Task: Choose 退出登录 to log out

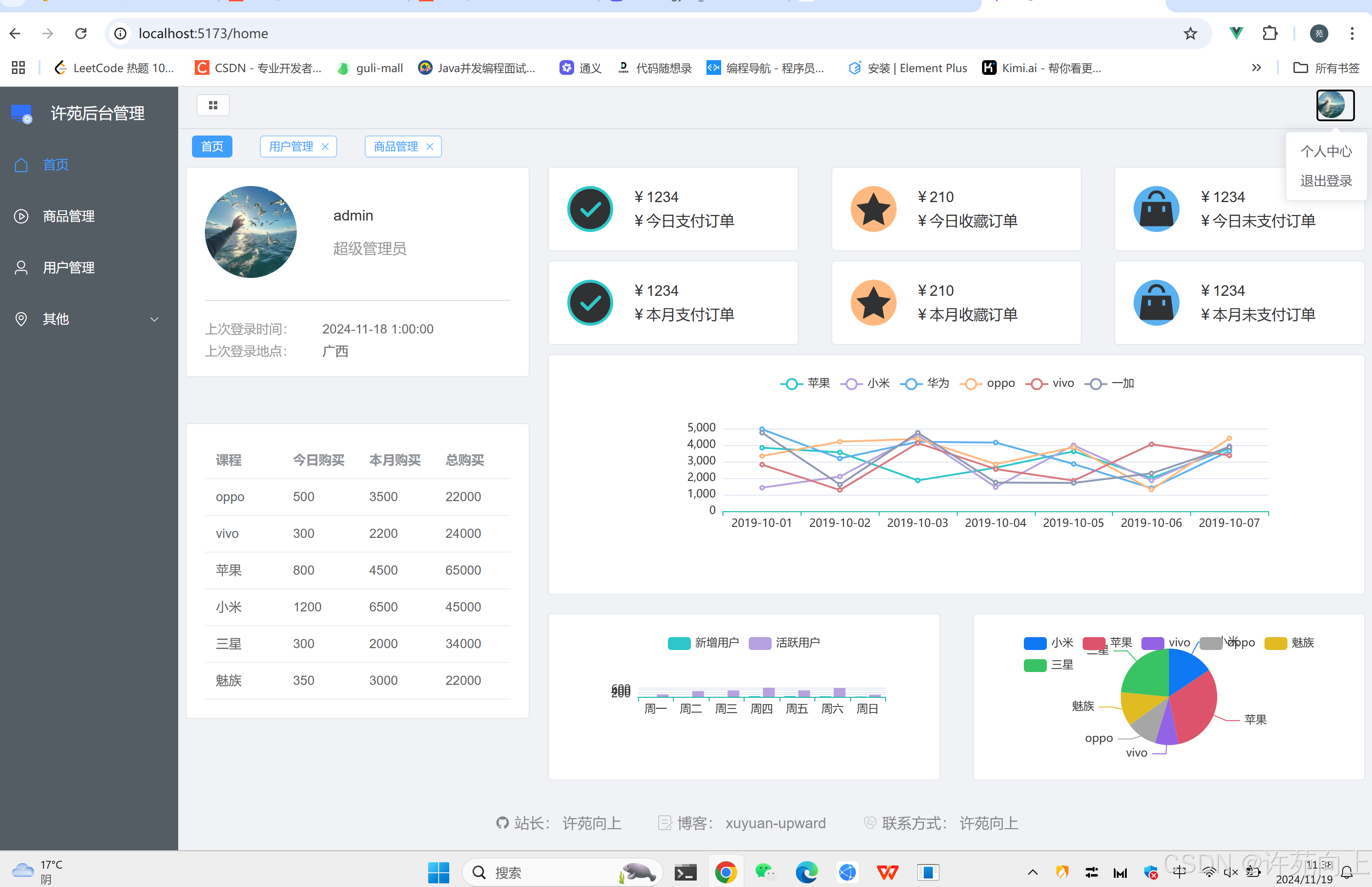Action: pos(1326,181)
